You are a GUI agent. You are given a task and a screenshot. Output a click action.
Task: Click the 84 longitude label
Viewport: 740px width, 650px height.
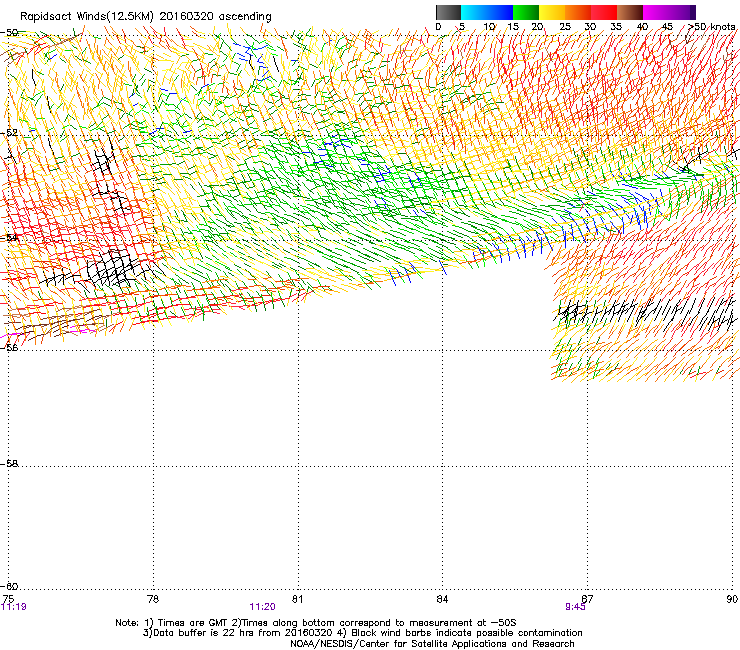coord(442,599)
